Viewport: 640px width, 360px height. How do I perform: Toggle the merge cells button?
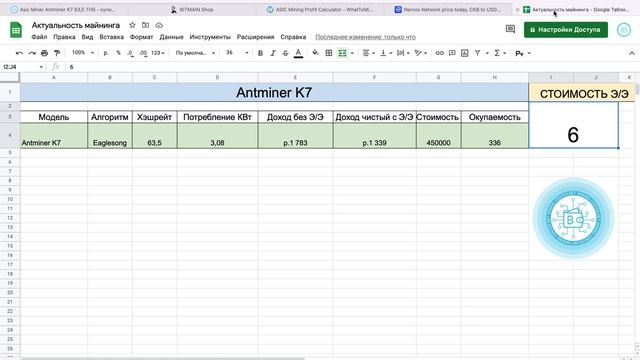point(342,53)
